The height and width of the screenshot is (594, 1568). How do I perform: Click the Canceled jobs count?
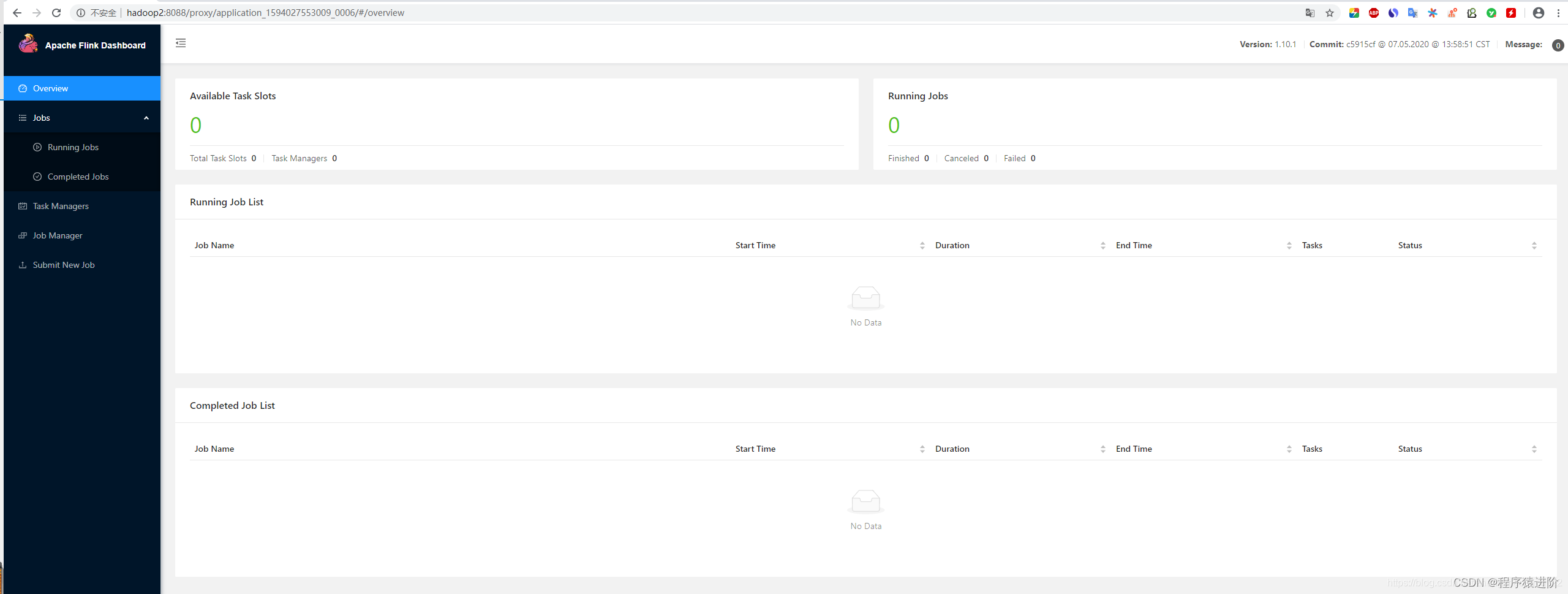[x=986, y=158]
